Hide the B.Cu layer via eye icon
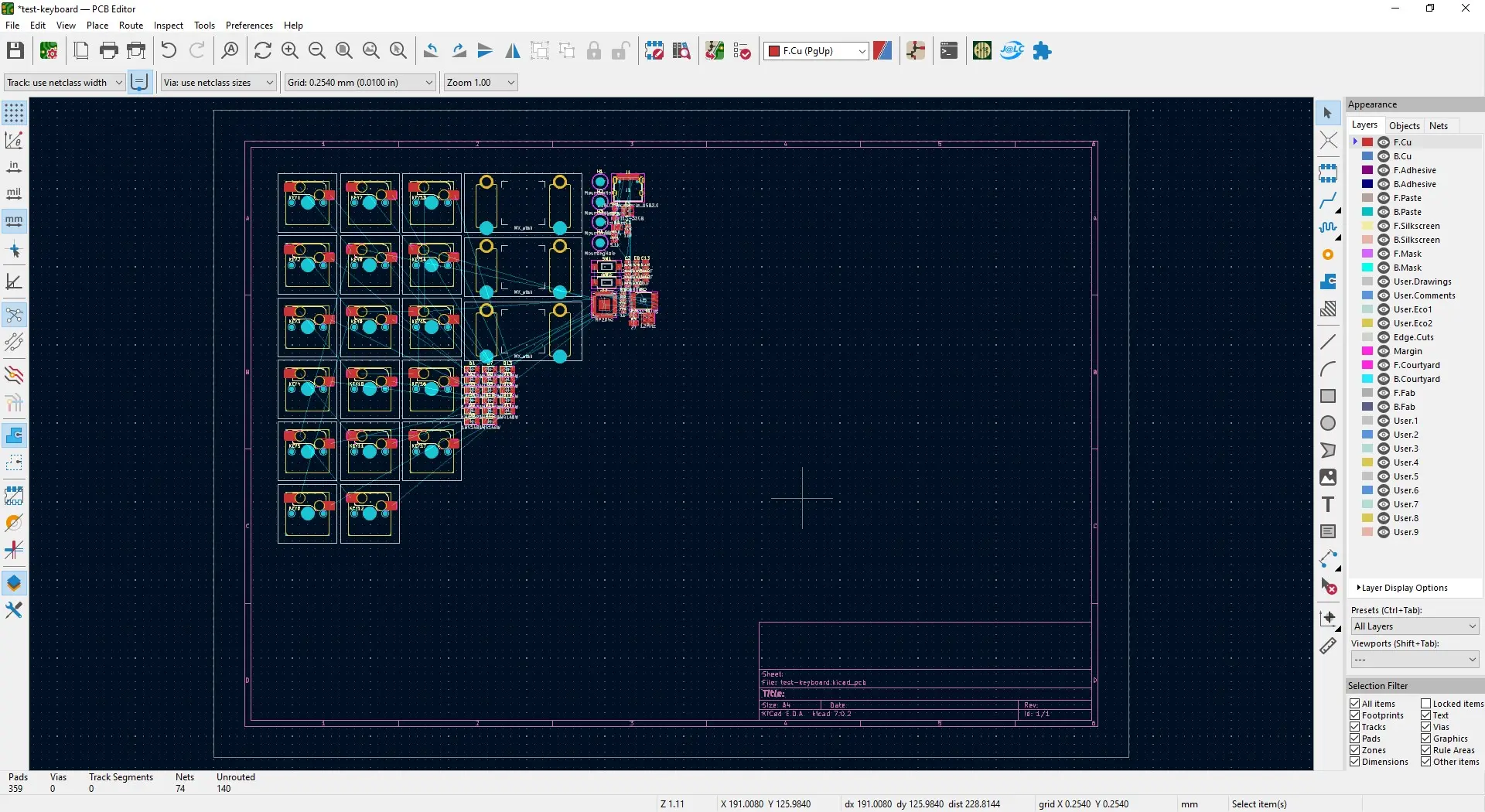Viewport: 1485px width, 812px height. tap(1384, 156)
